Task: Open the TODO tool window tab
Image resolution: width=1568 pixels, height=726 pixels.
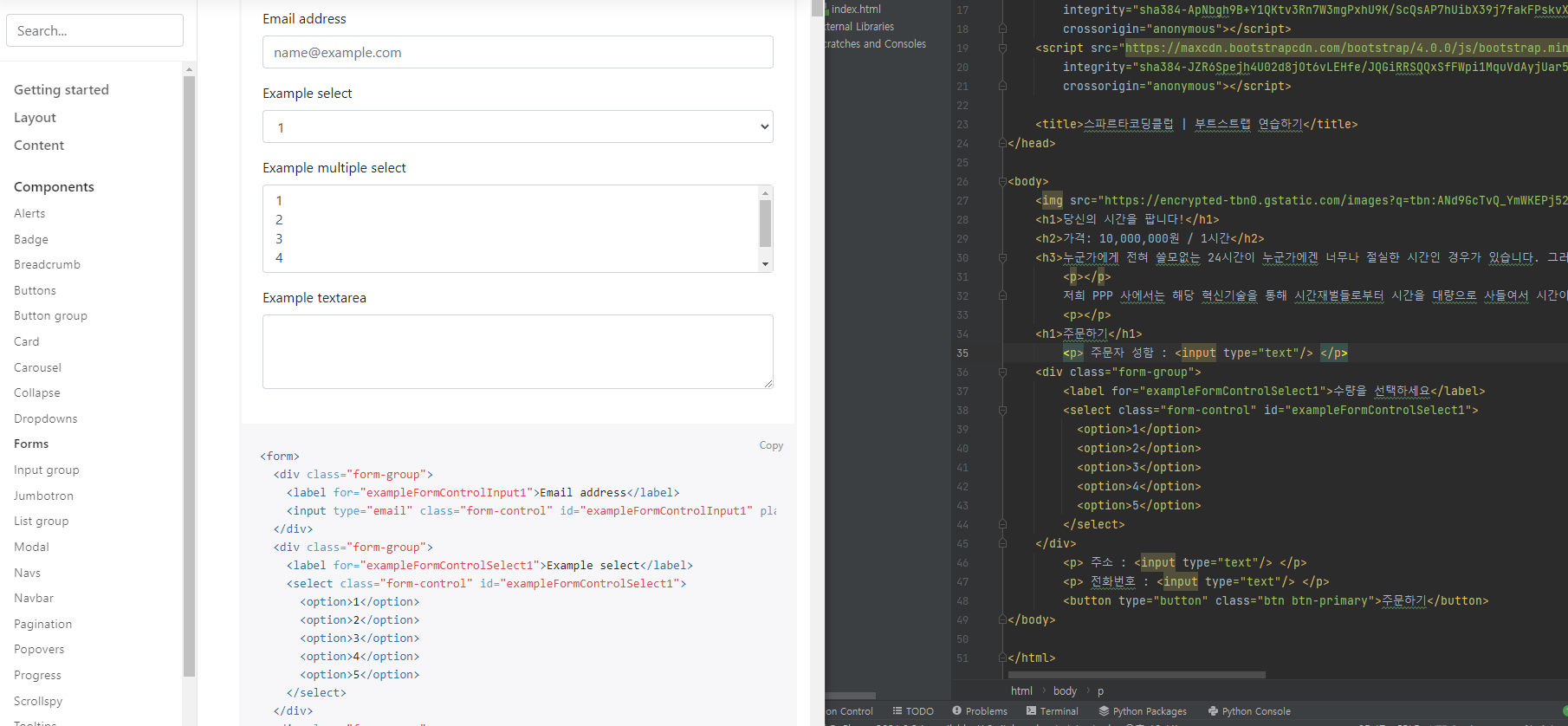Action: [913, 711]
